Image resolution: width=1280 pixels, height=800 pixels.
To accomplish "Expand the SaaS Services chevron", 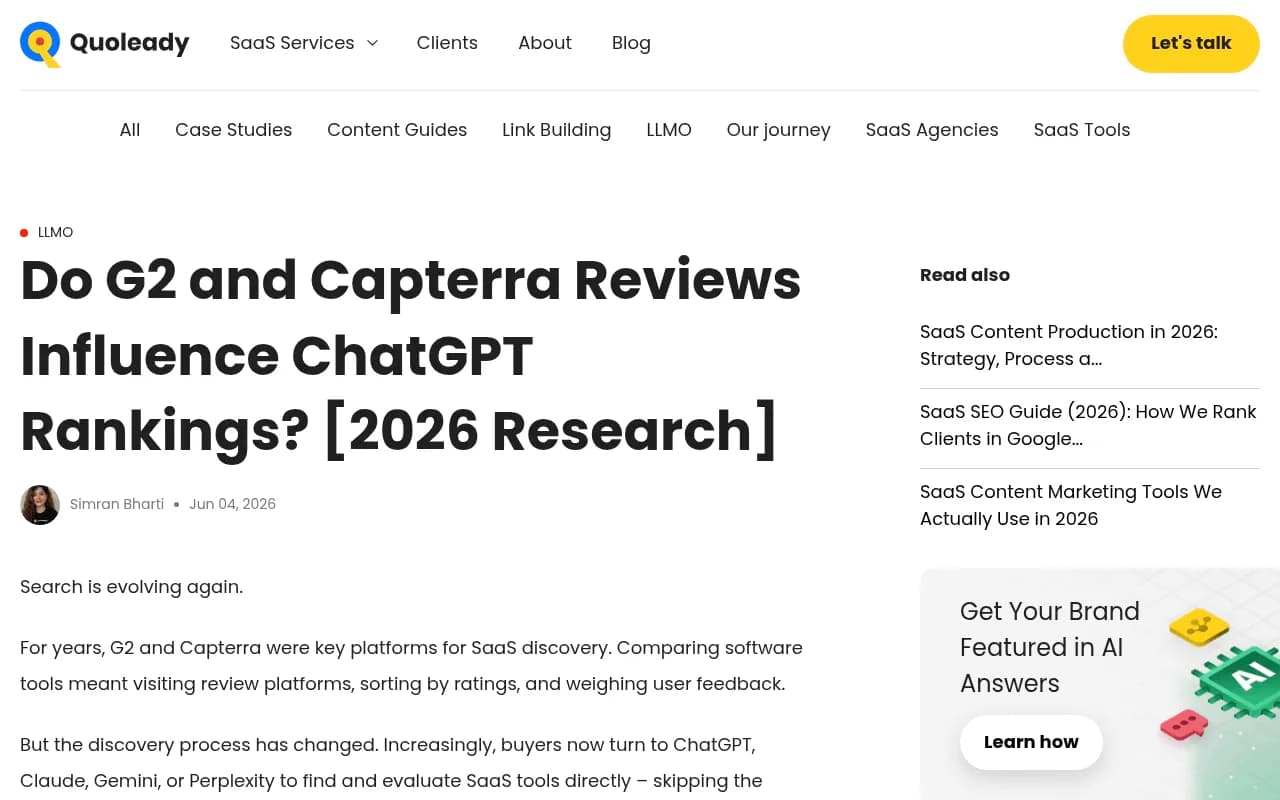I will (x=372, y=43).
